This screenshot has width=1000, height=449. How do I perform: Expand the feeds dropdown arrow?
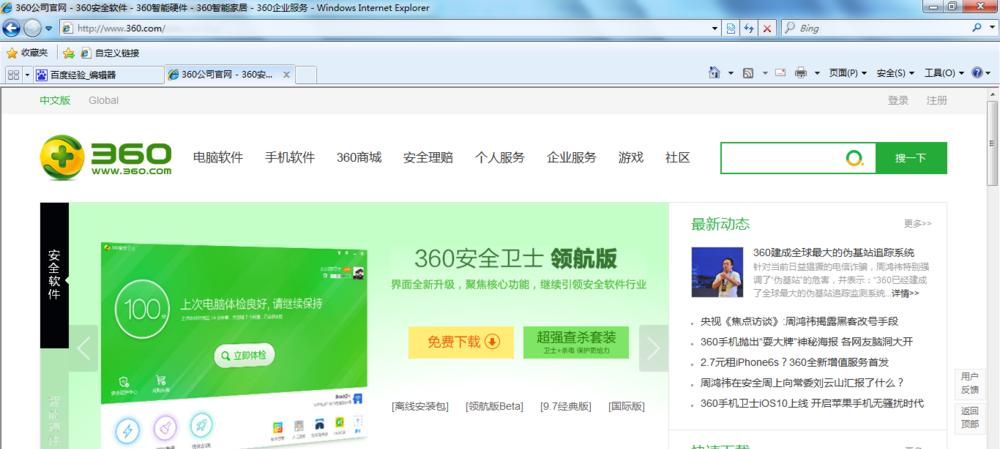click(x=765, y=73)
